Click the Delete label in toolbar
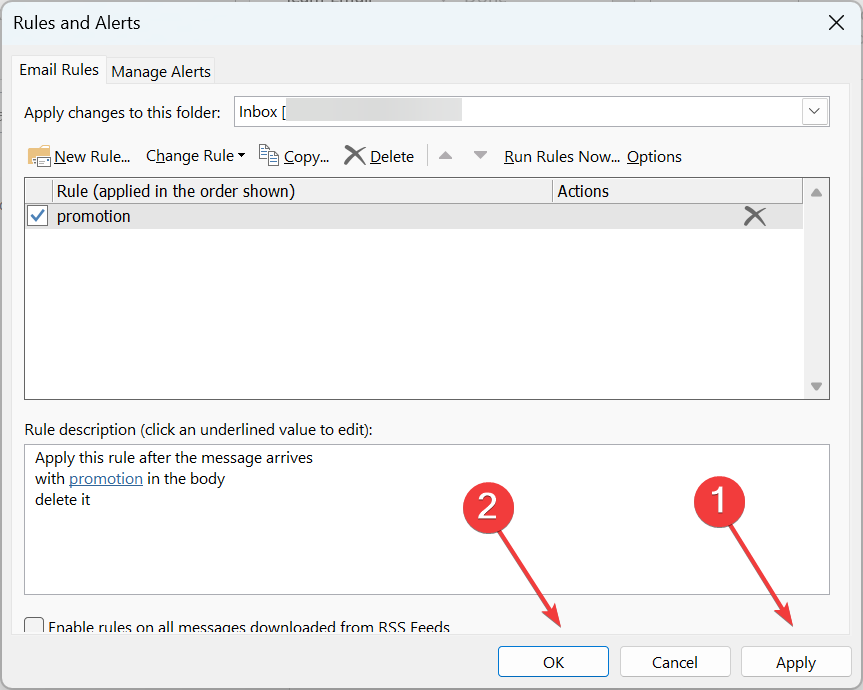 392,157
